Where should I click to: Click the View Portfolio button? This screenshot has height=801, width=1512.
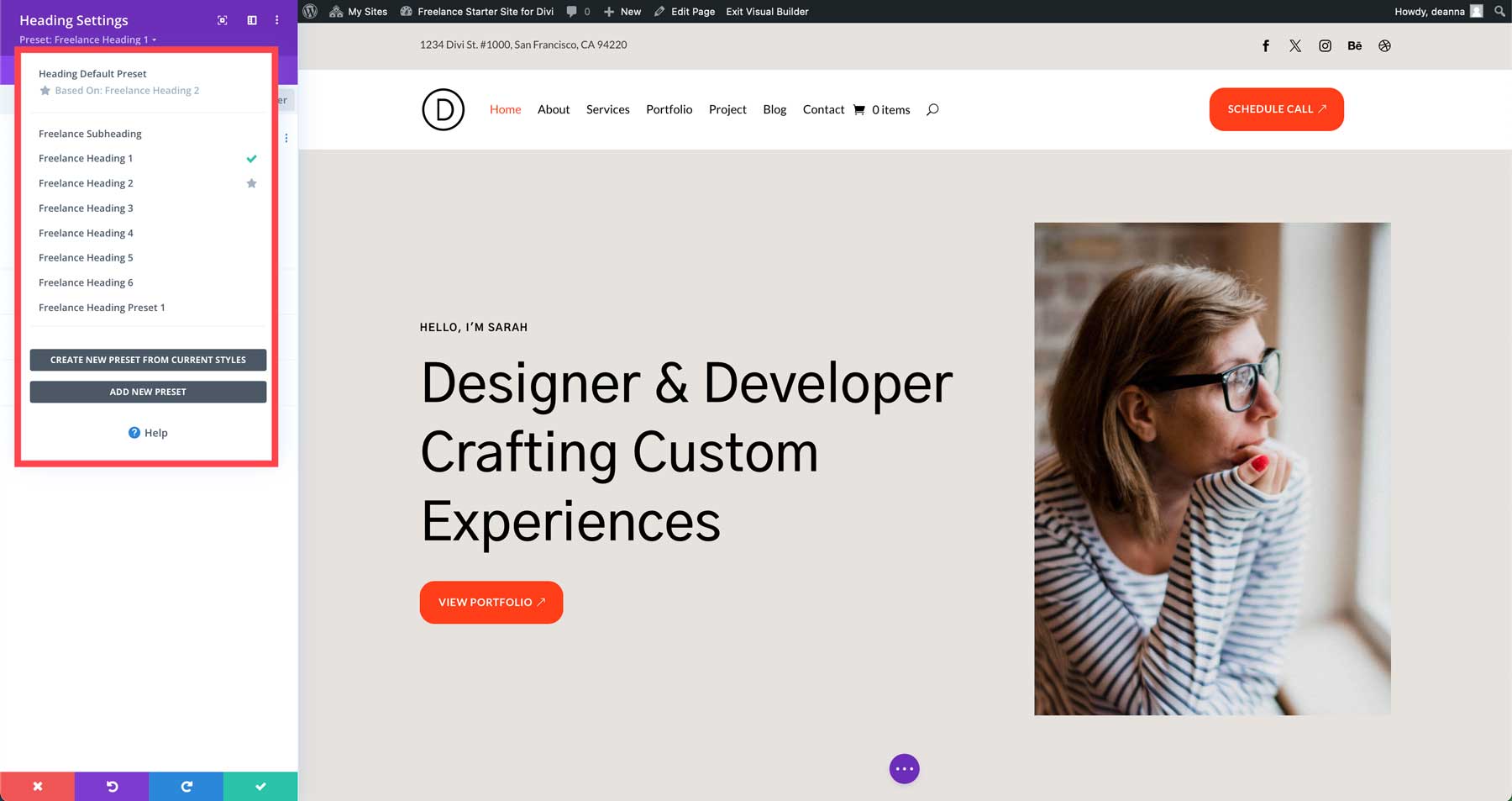pos(491,602)
